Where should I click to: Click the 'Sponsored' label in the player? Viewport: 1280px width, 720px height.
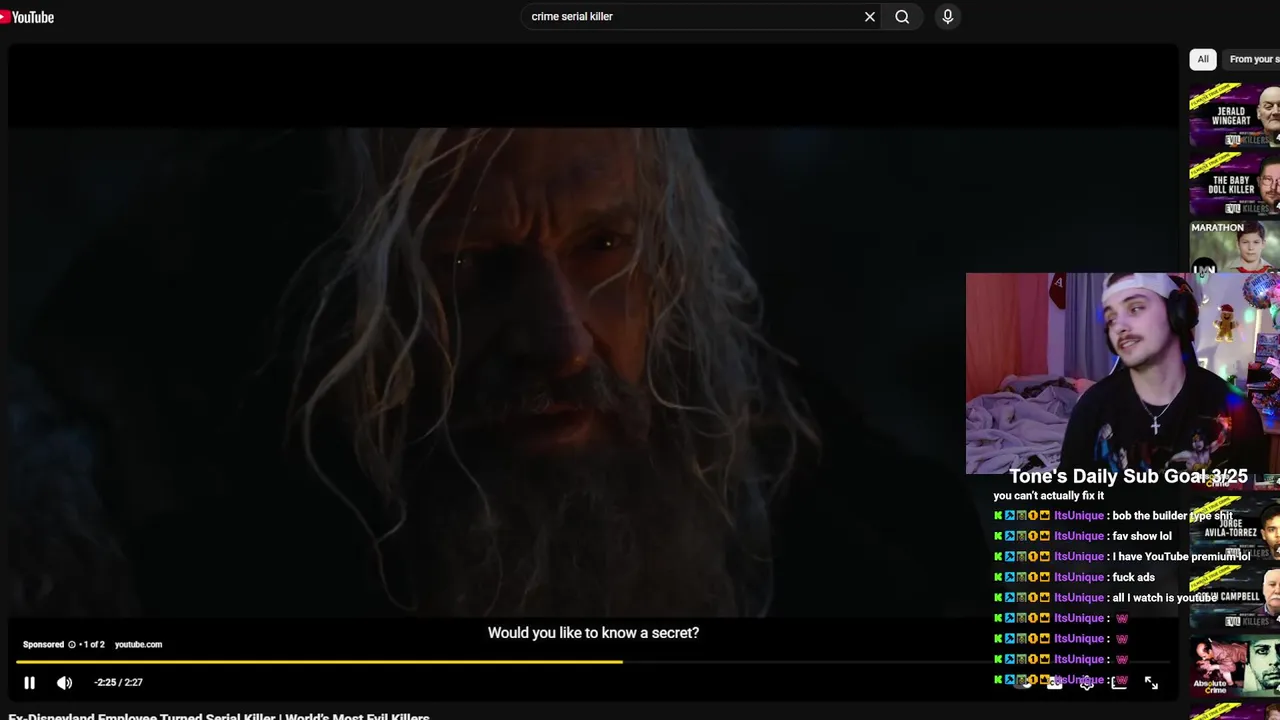[43, 645]
